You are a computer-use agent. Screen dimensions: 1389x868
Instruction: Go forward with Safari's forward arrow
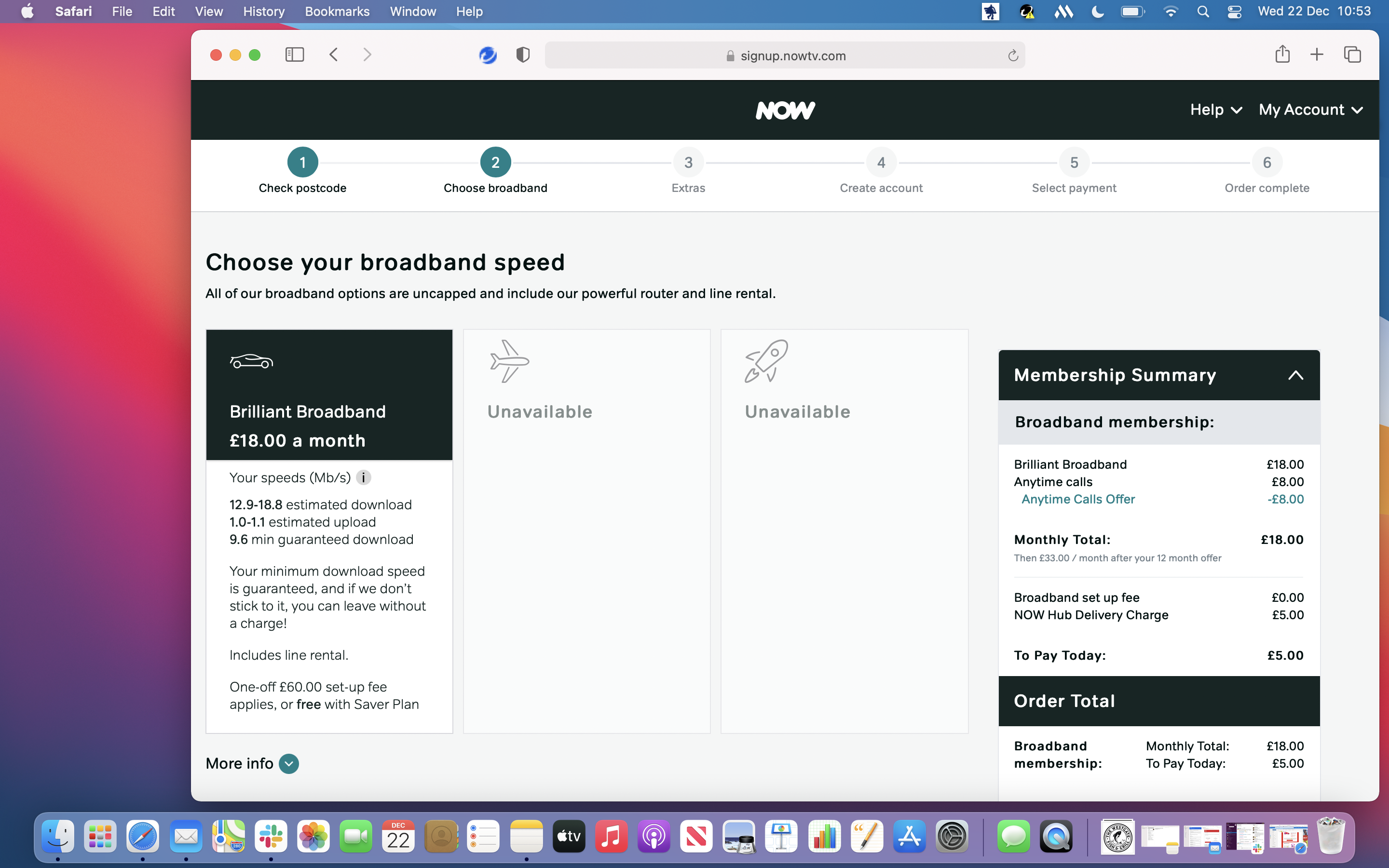pyautogui.click(x=368, y=55)
